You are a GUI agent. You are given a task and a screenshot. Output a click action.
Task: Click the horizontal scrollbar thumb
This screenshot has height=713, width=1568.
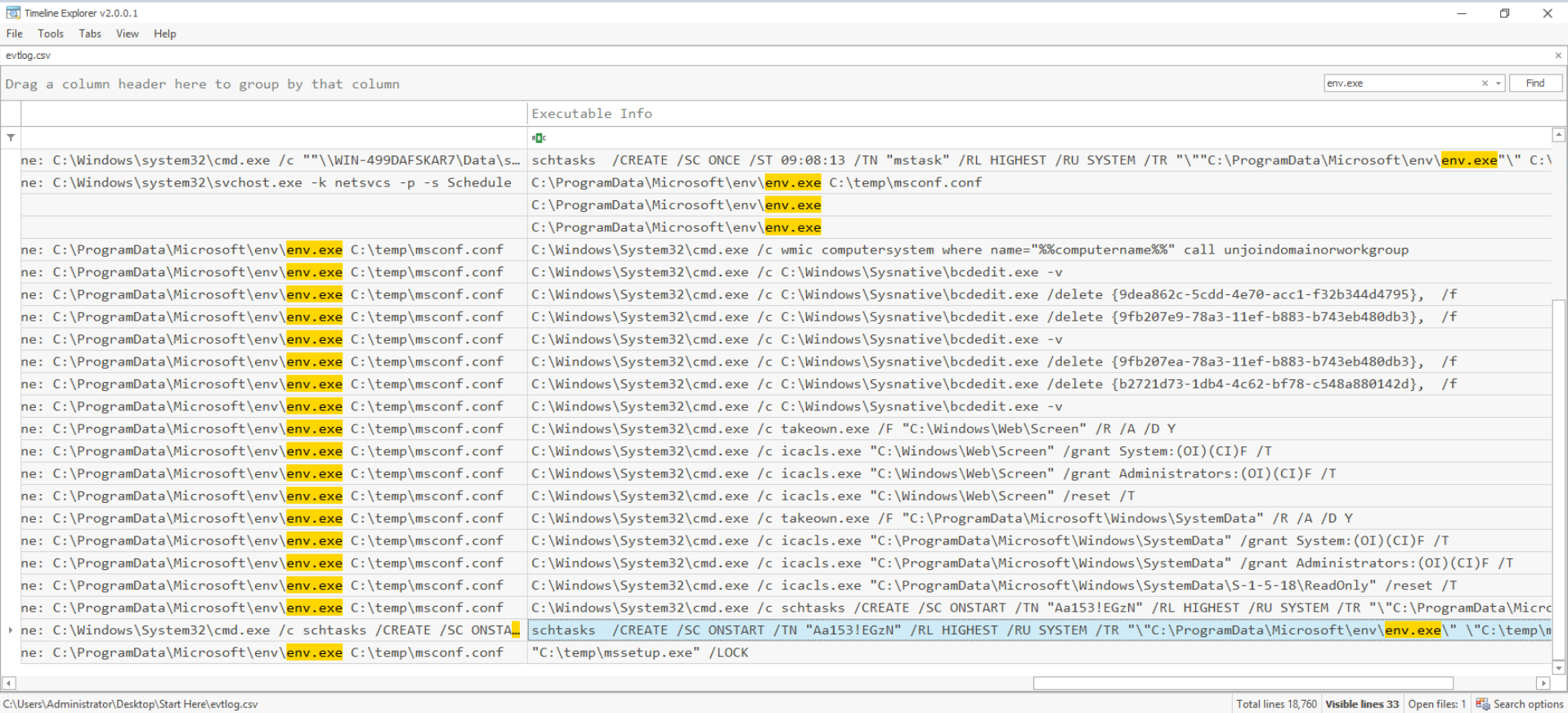click(1243, 684)
